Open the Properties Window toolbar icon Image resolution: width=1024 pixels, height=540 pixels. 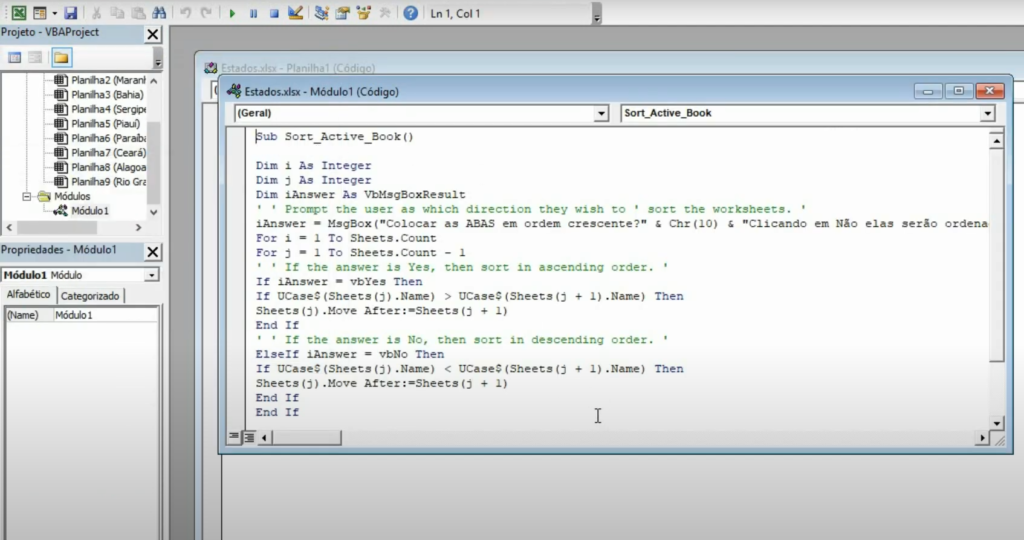[x=342, y=12]
